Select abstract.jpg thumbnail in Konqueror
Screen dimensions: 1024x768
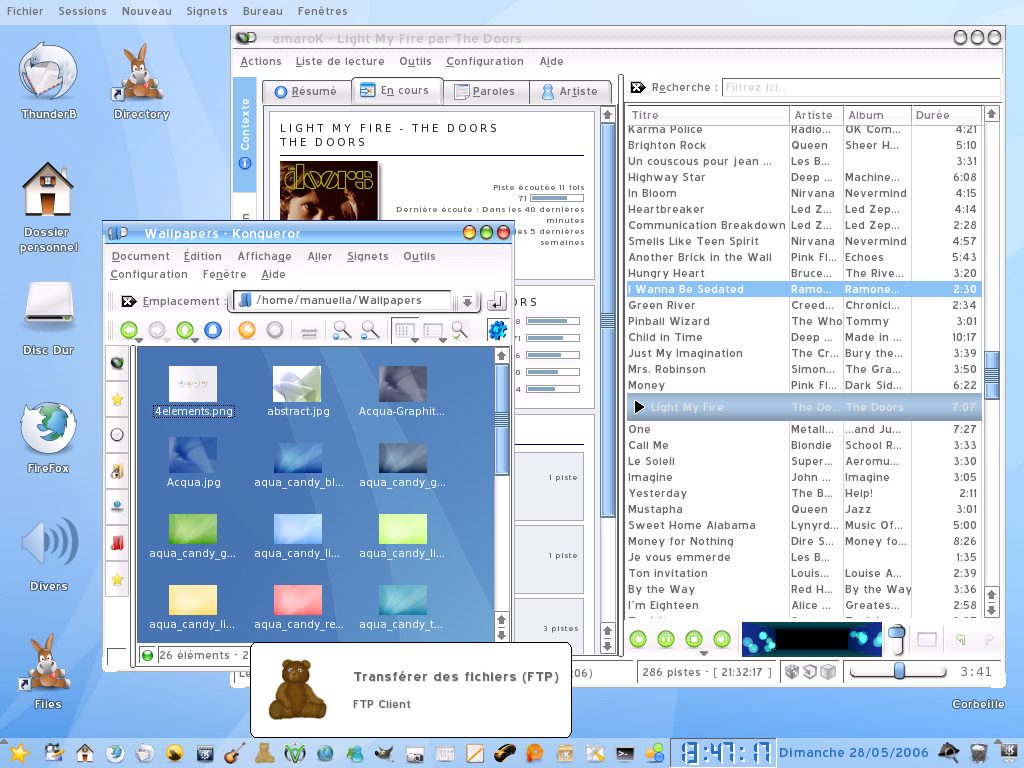tap(297, 384)
